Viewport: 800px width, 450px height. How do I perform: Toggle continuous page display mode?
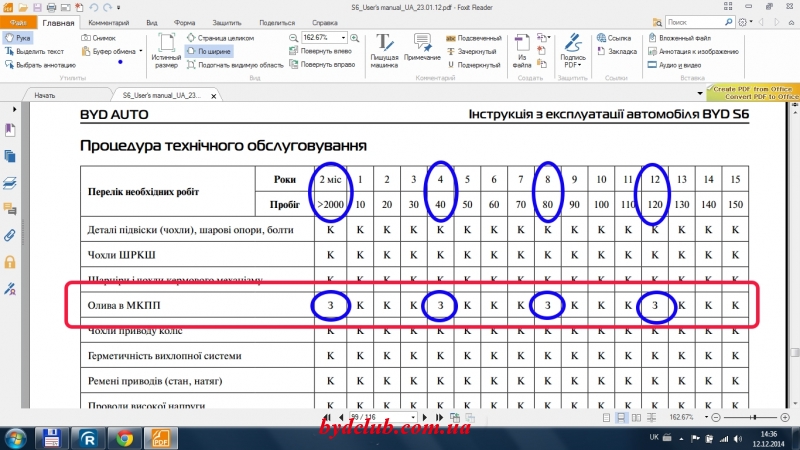[x=621, y=417]
